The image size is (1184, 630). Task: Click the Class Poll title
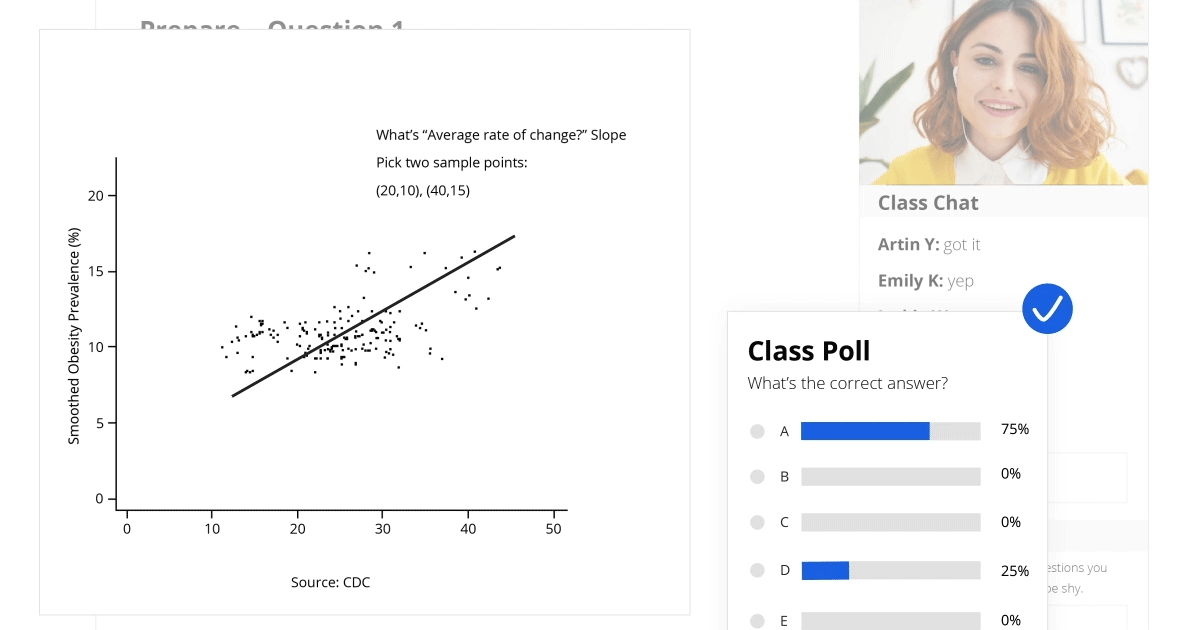click(809, 351)
